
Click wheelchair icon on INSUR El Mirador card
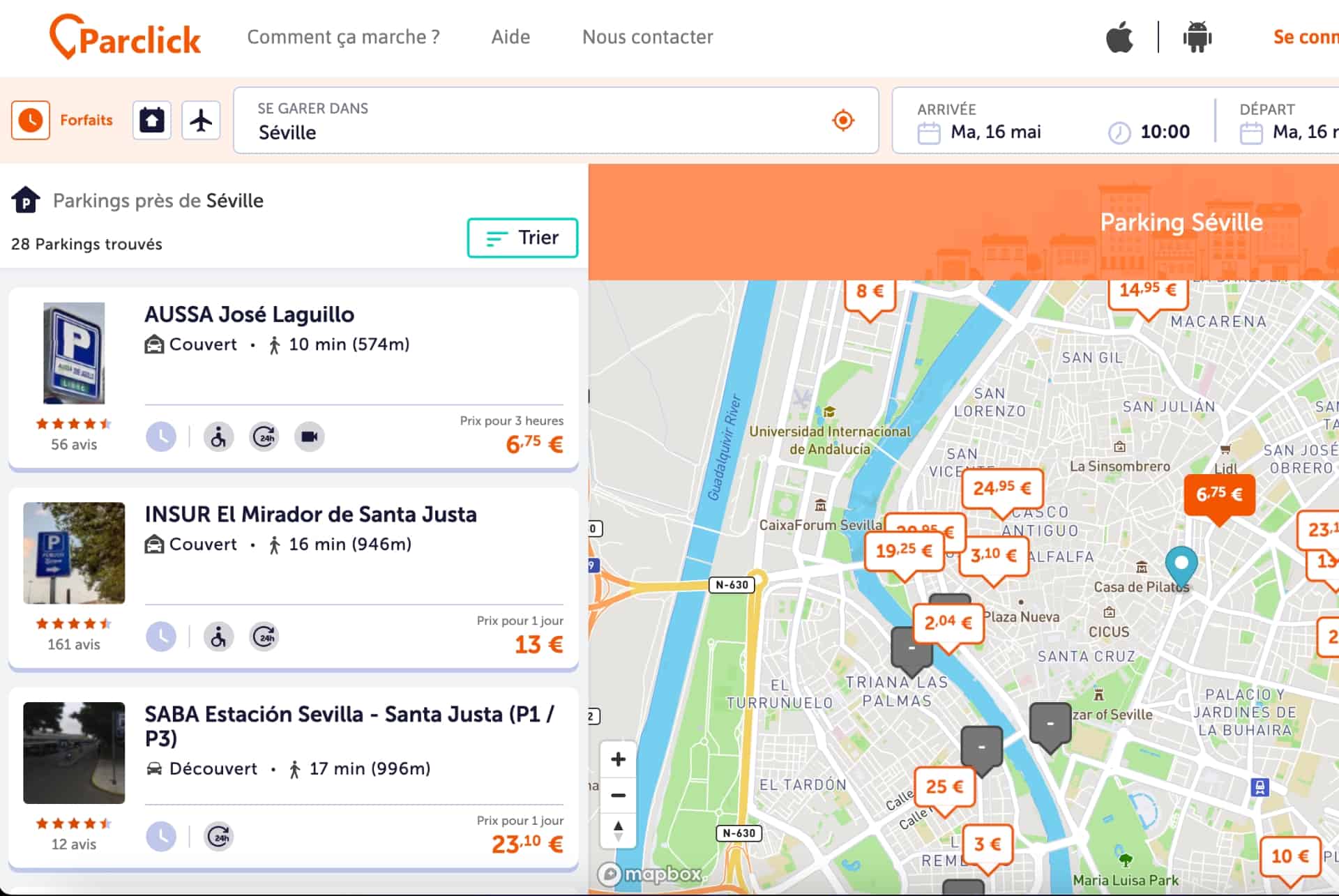pos(218,637)
